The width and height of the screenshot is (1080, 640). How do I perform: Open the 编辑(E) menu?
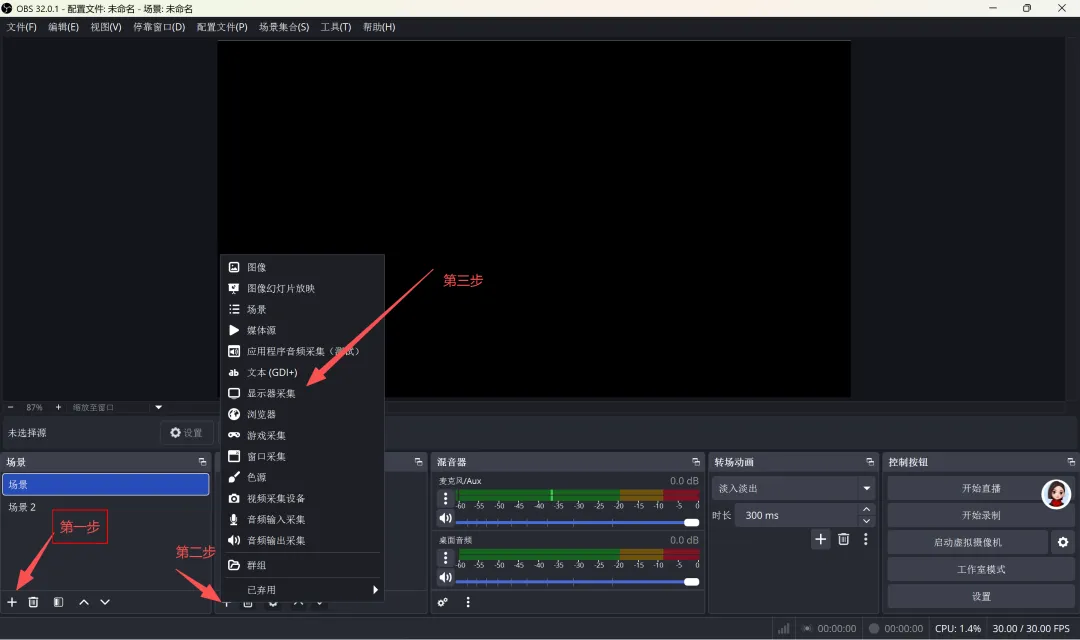[x=63, y=27]
